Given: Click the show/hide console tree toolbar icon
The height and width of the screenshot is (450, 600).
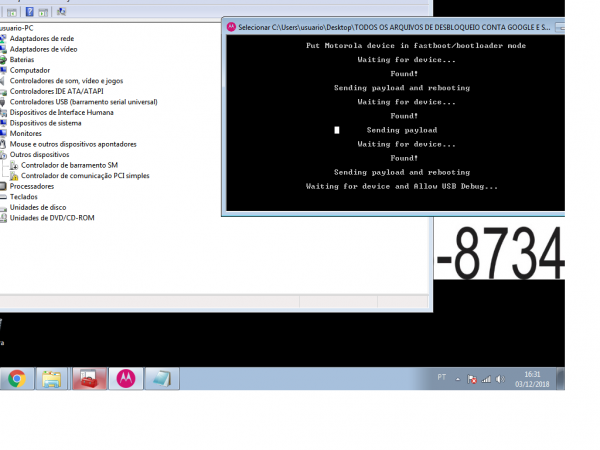Looking at the screenshot, I should [x=12, y=12].
